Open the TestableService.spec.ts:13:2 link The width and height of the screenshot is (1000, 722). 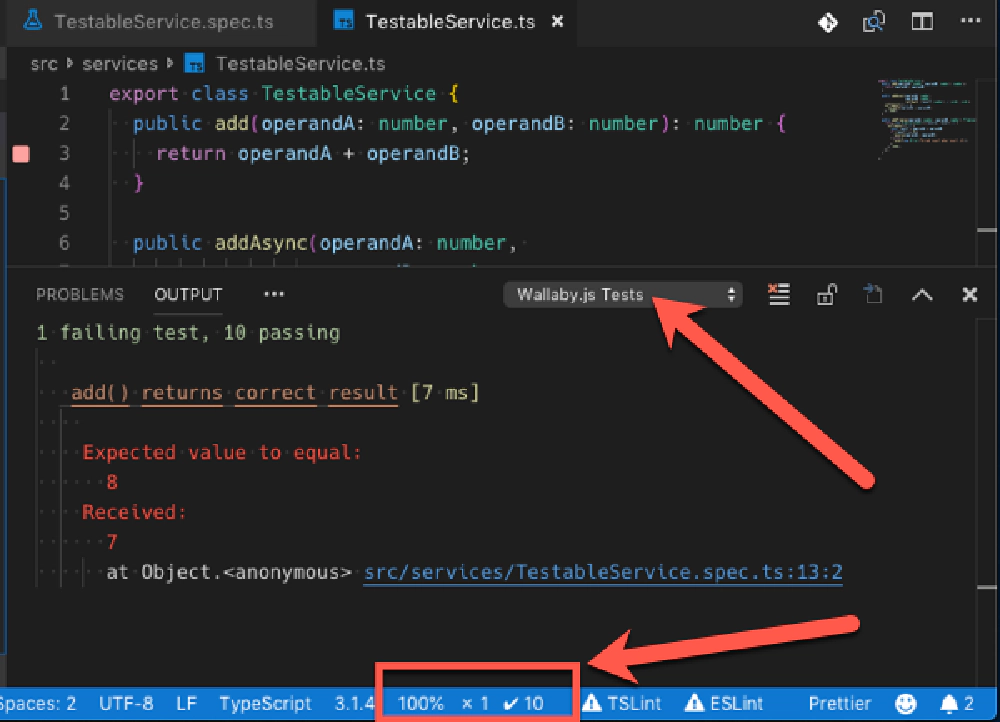point(603,572)
